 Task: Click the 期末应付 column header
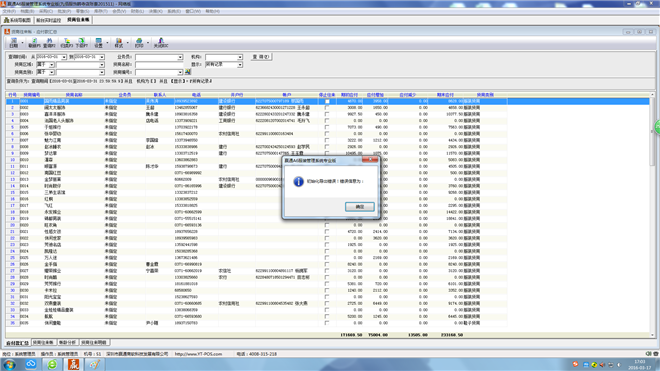pos(445,95)
